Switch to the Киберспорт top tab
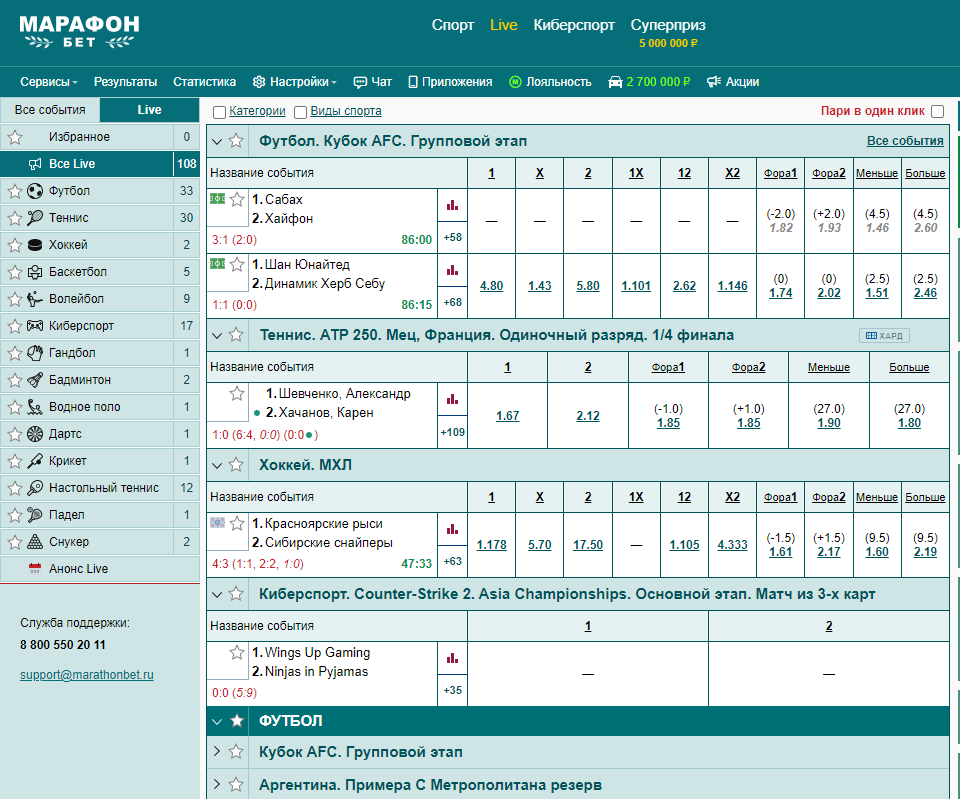 [x=574, y=25]
